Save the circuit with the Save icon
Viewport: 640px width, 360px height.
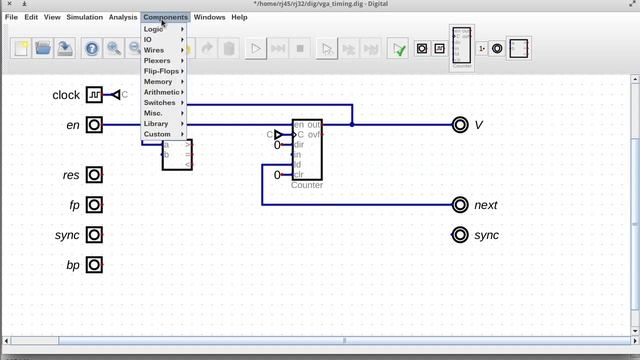pos(65,49)
